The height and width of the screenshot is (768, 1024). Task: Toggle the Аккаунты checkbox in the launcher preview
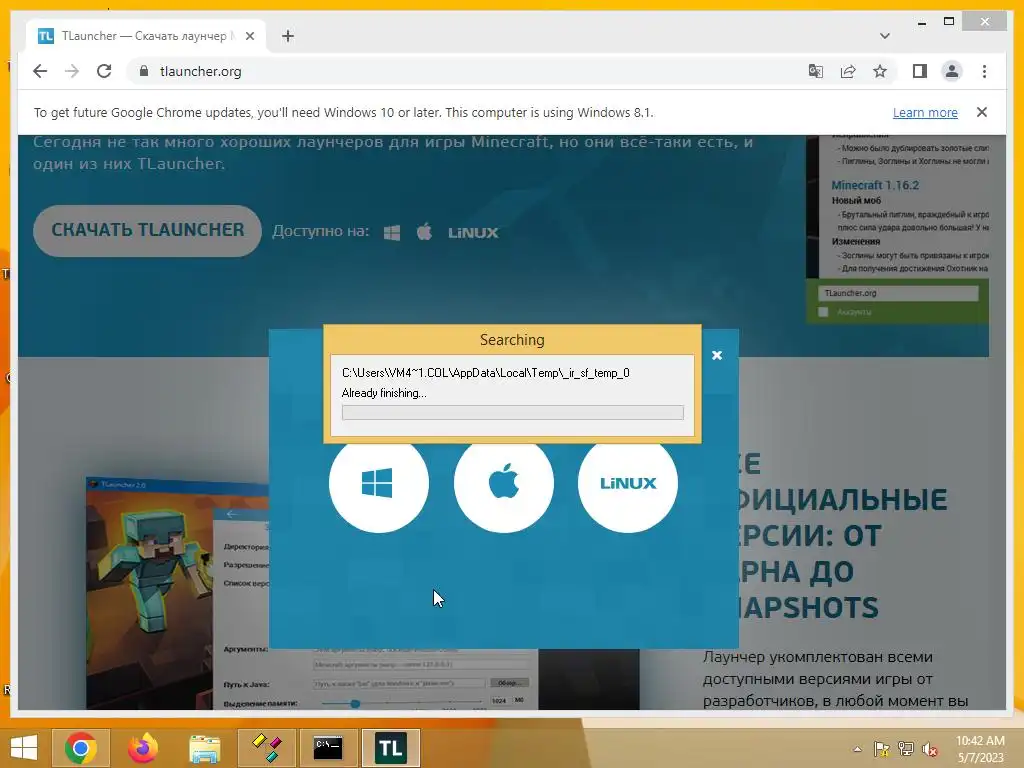824,312
